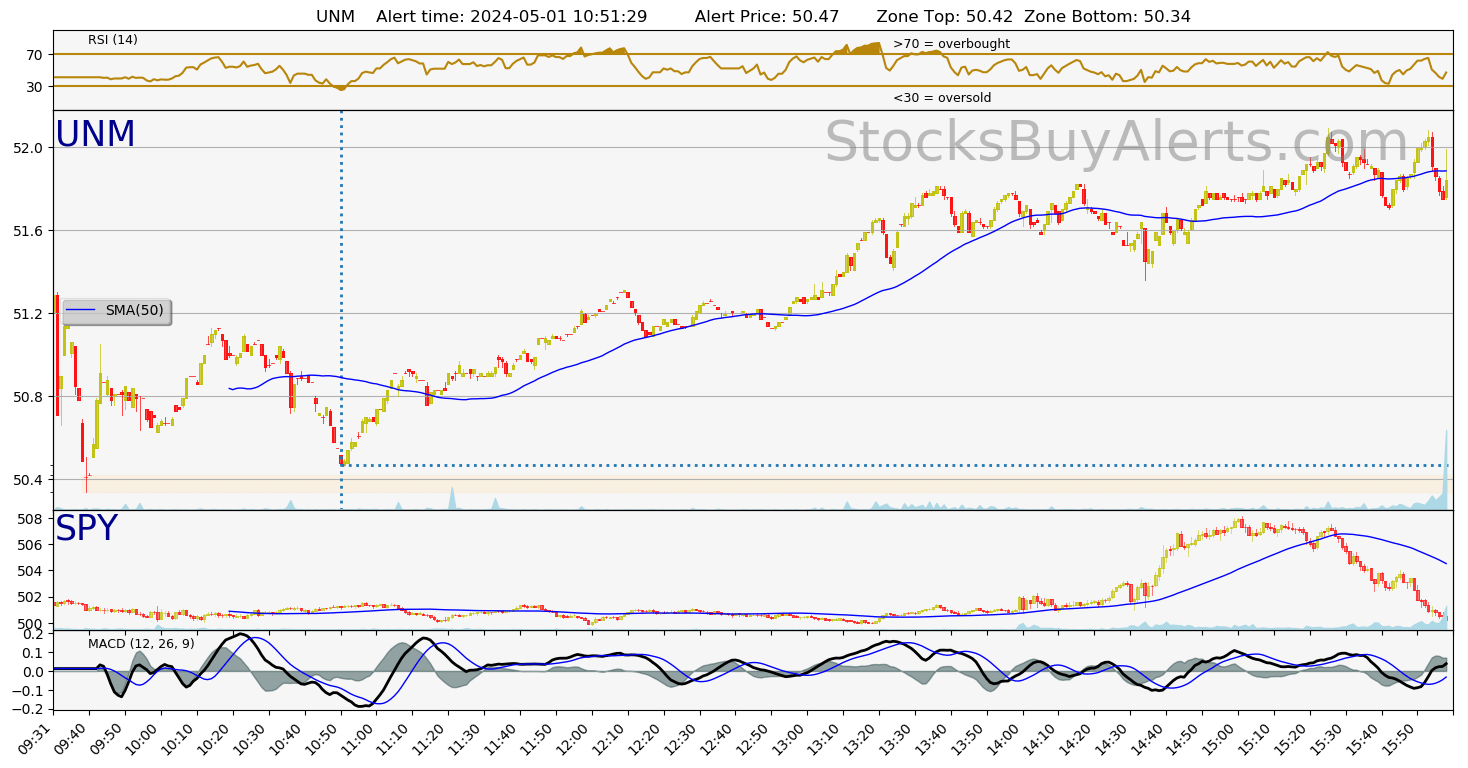Viewport: 1468px width, 768px height.
Task: Select the 51.6 price axis label
Action: 28,231
